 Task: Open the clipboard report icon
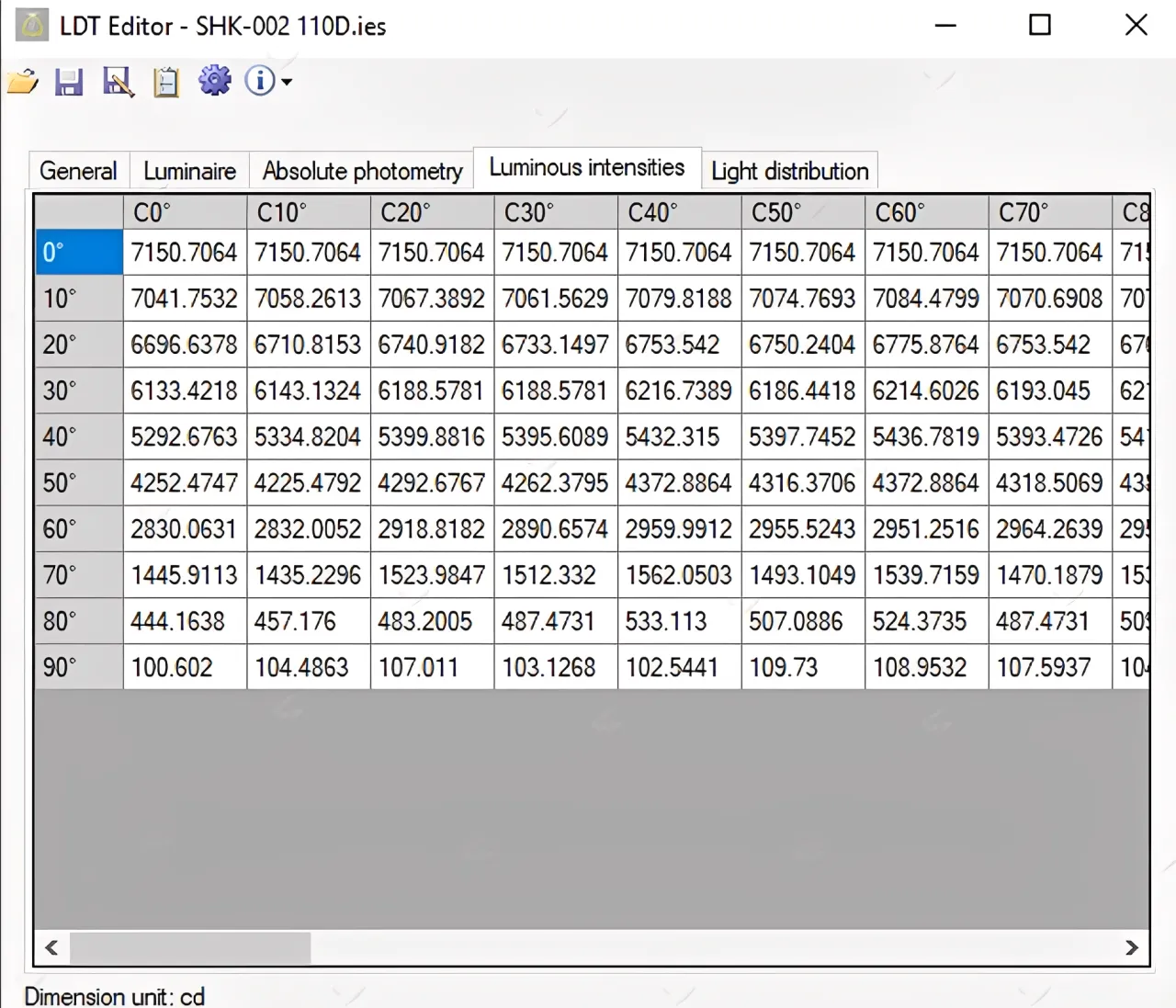click(166, 81)
